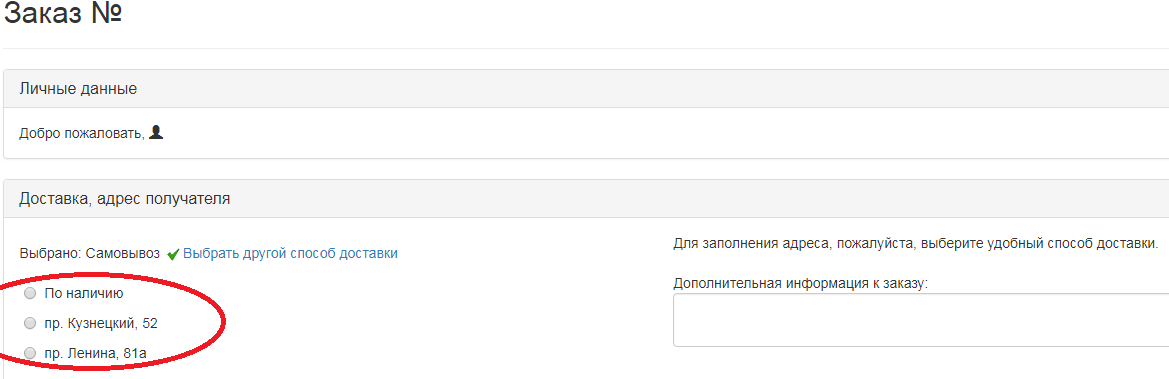Click the По наличию label text
Screen dimensions: 1169x379
pyautogui.click(x=84, y=294)
